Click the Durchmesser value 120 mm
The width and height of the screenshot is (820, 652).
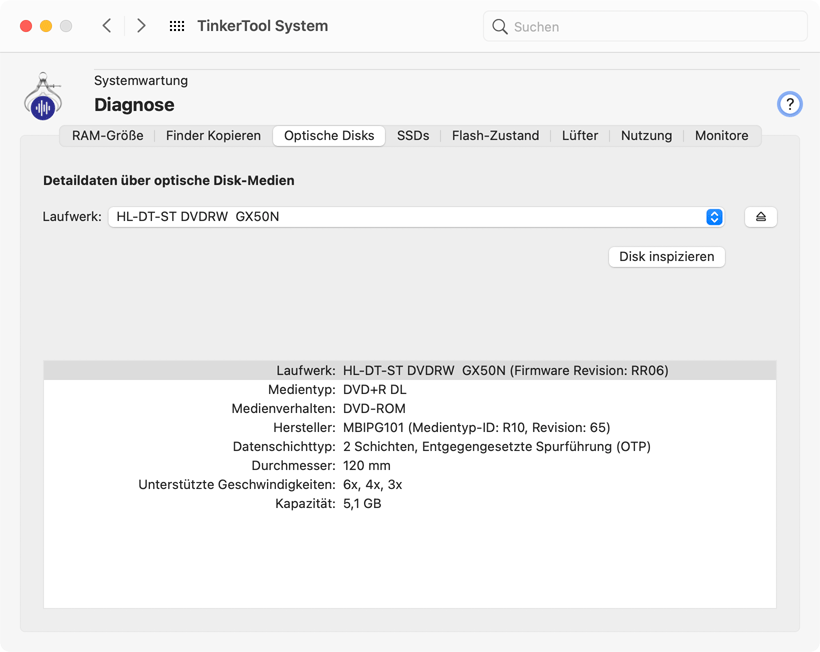click(367, 465)
